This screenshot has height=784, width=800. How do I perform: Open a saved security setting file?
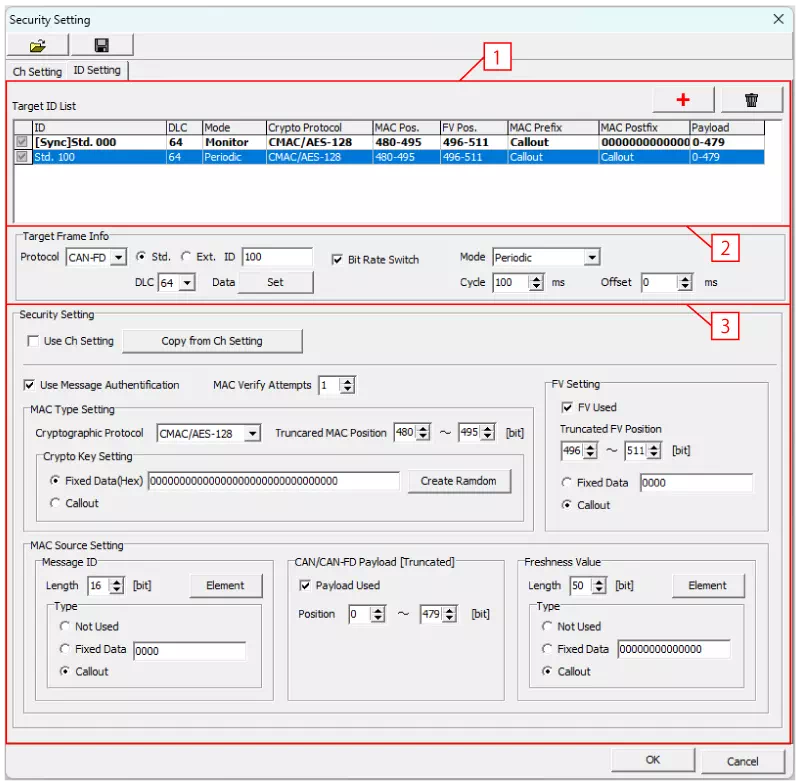click(x=38, y=44)
